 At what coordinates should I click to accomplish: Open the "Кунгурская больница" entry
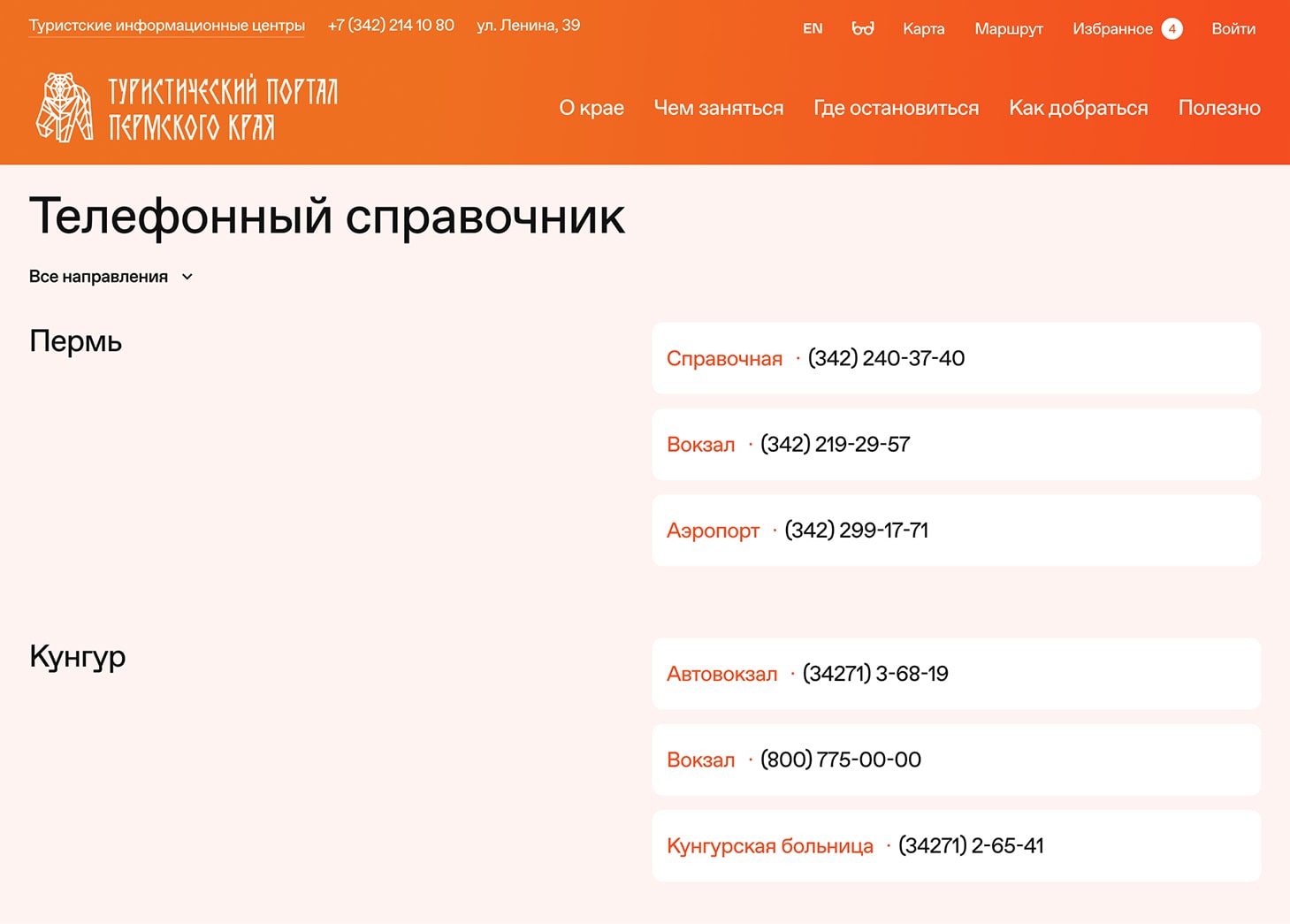point(769,846)
